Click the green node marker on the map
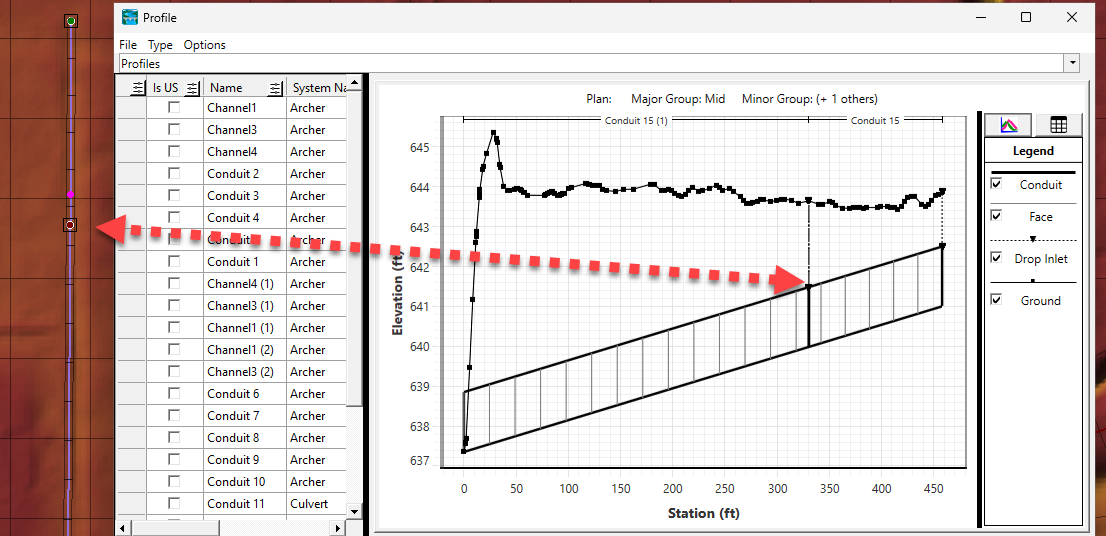 pos(70,20)
